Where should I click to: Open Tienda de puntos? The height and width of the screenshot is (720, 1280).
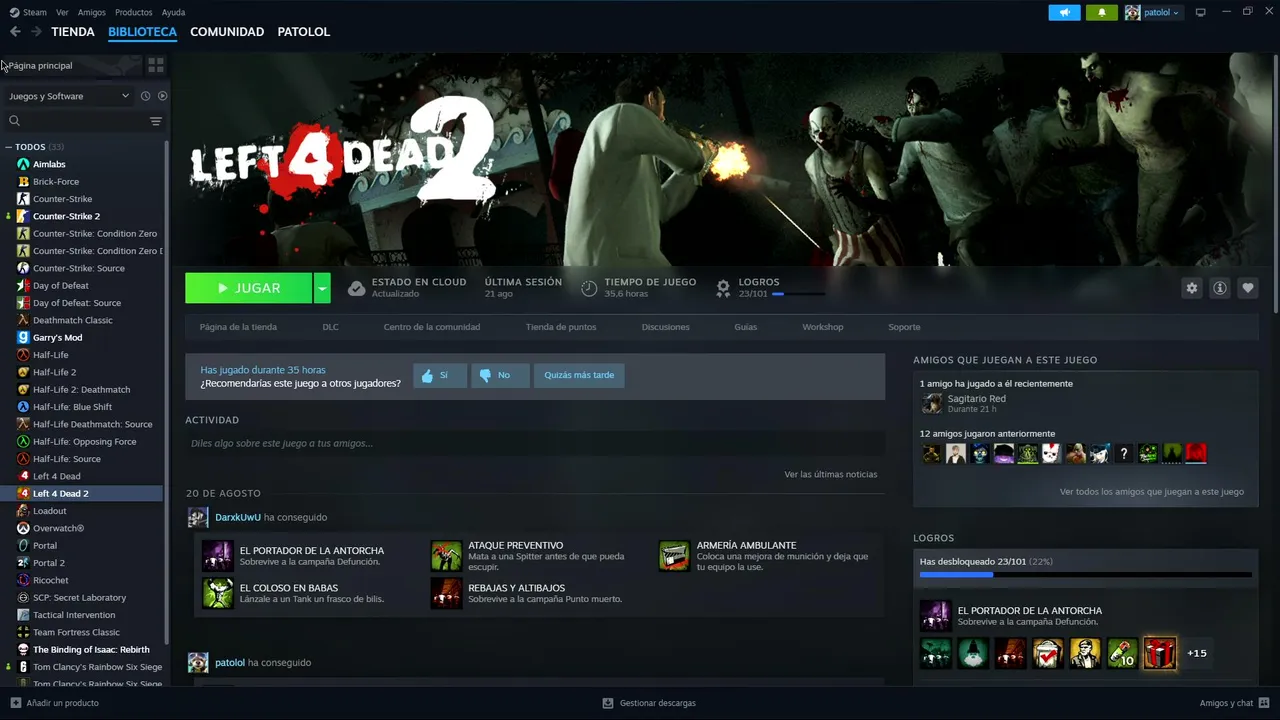[x=561, y=327]
